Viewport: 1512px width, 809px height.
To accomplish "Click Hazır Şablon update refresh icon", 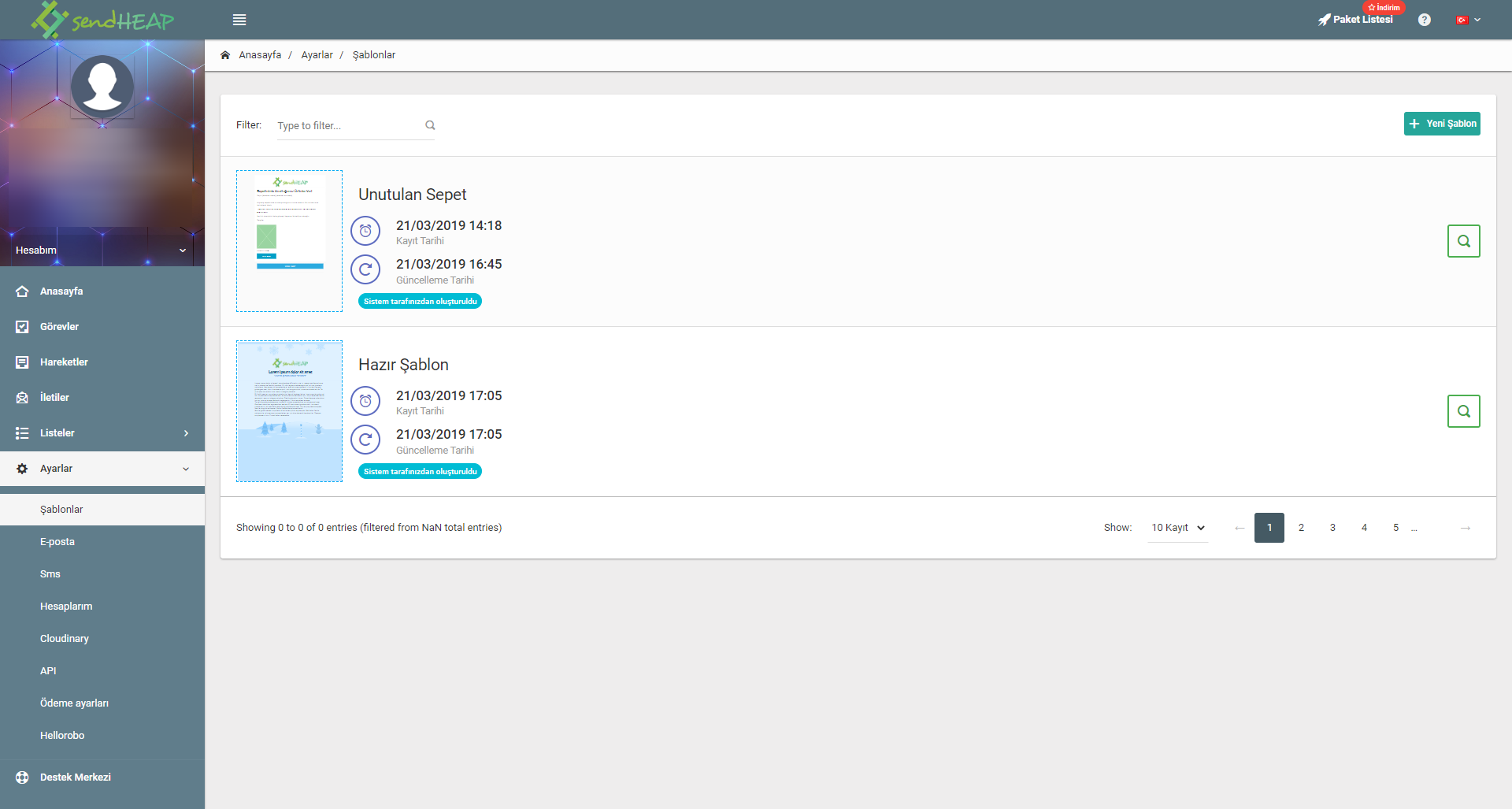I will tap(365, 440).
